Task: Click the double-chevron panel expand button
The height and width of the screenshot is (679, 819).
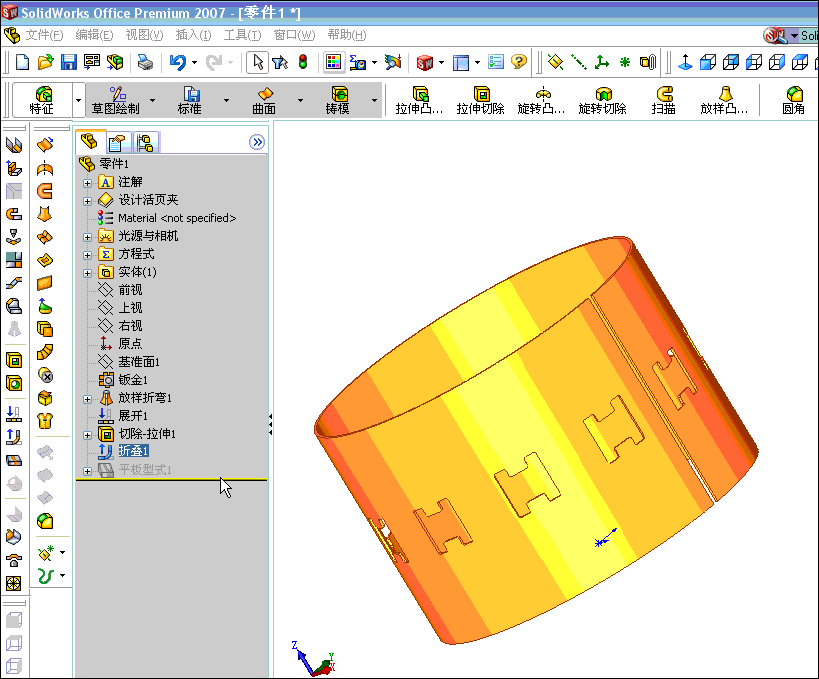Action: [257, 142]
